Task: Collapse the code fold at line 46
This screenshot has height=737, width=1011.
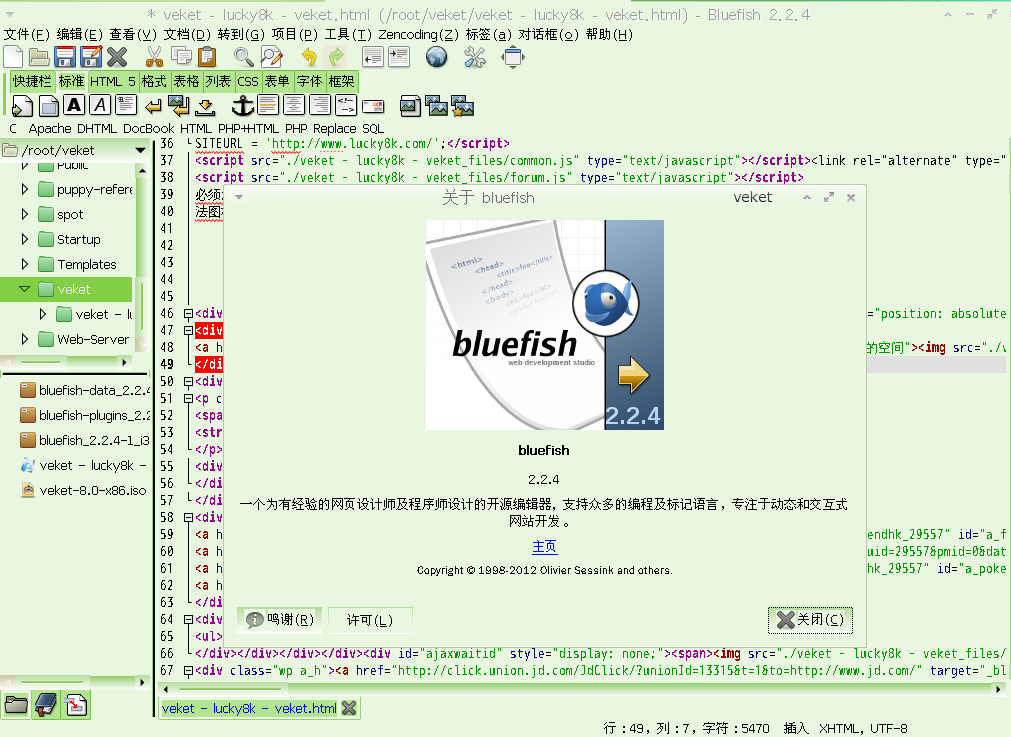Action: [188, 314]
